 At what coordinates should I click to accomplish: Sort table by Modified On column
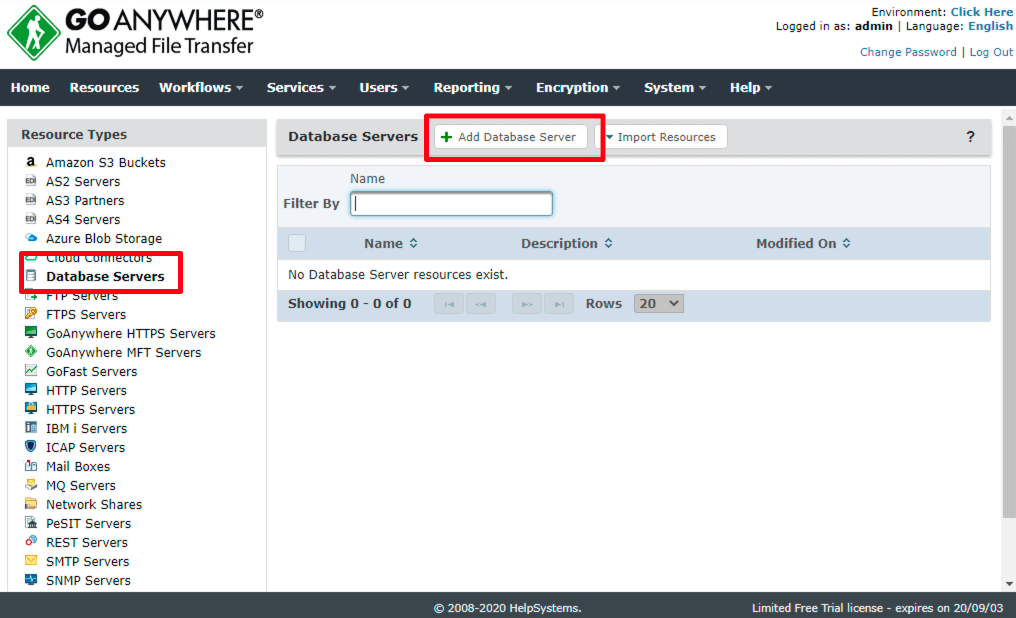[x=803, y=244]
